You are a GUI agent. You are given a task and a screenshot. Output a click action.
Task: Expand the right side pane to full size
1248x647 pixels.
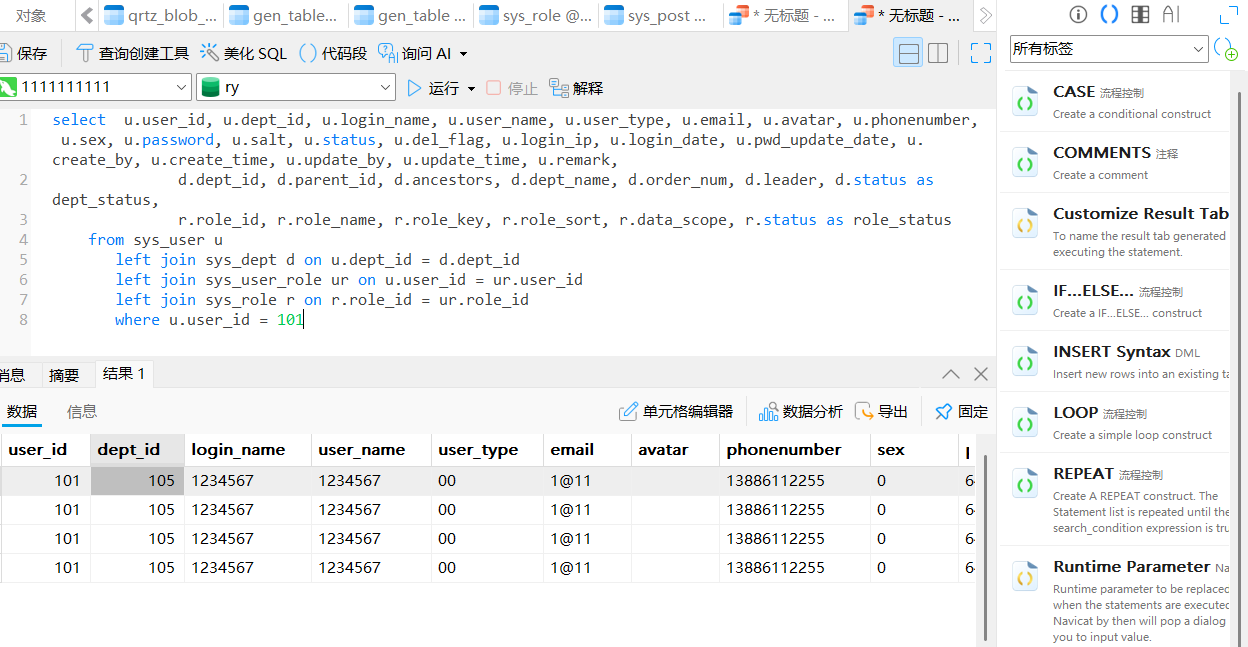(1229, 16)
